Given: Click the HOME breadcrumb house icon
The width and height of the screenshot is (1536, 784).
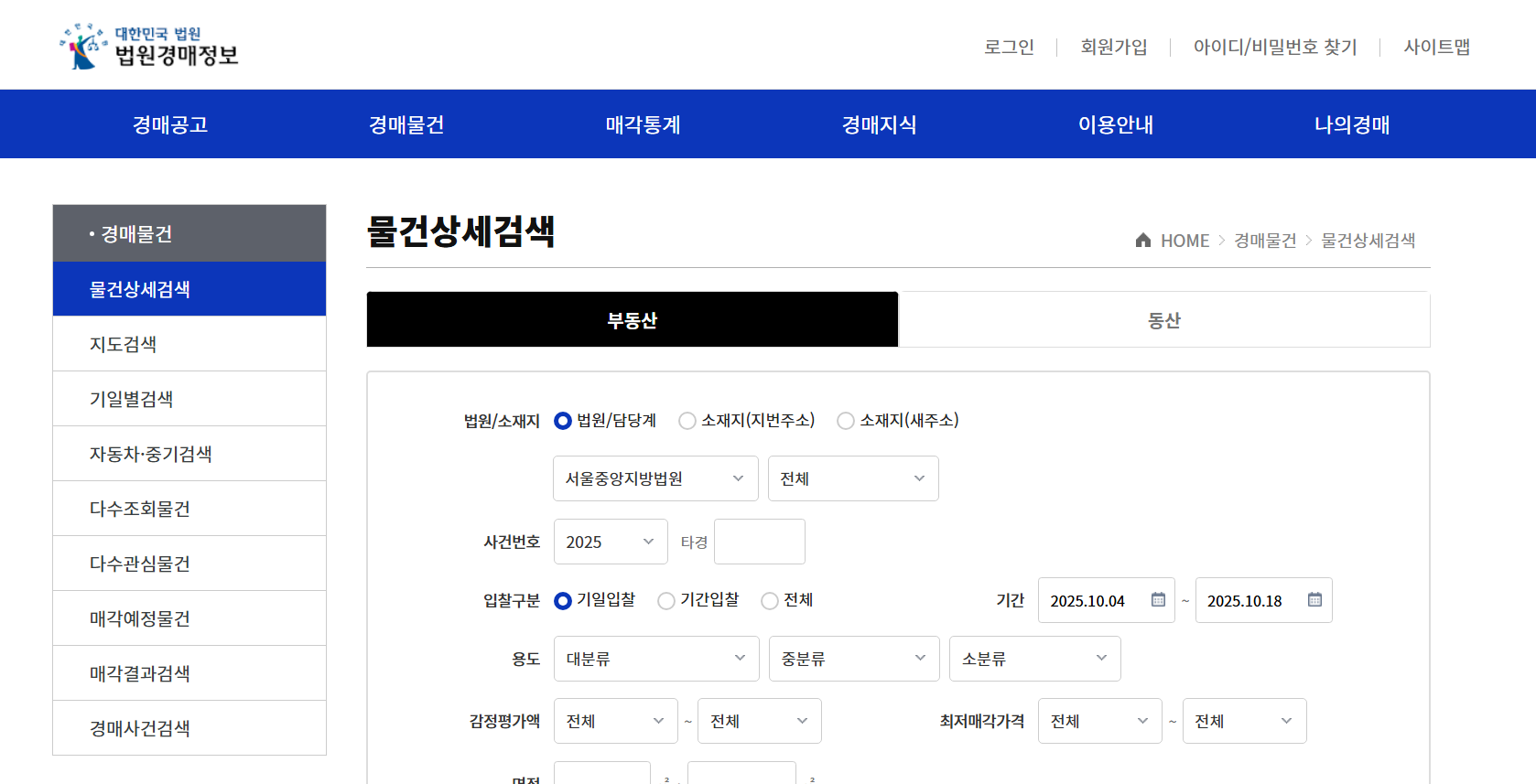Looking at the screenshot, I should click(1142, 241).
